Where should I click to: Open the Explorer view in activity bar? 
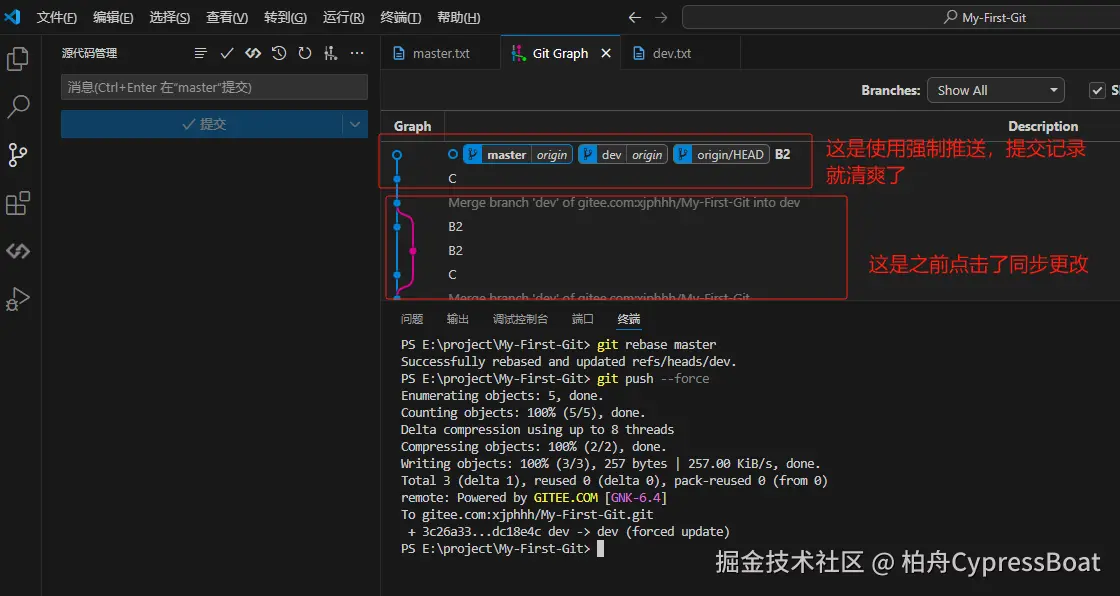(x=18, y=59)
